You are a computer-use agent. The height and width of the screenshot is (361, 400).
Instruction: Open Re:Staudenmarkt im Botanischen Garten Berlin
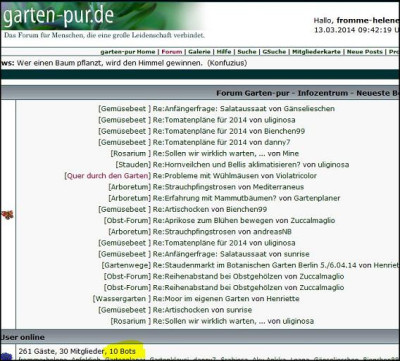tap(276, 265)
